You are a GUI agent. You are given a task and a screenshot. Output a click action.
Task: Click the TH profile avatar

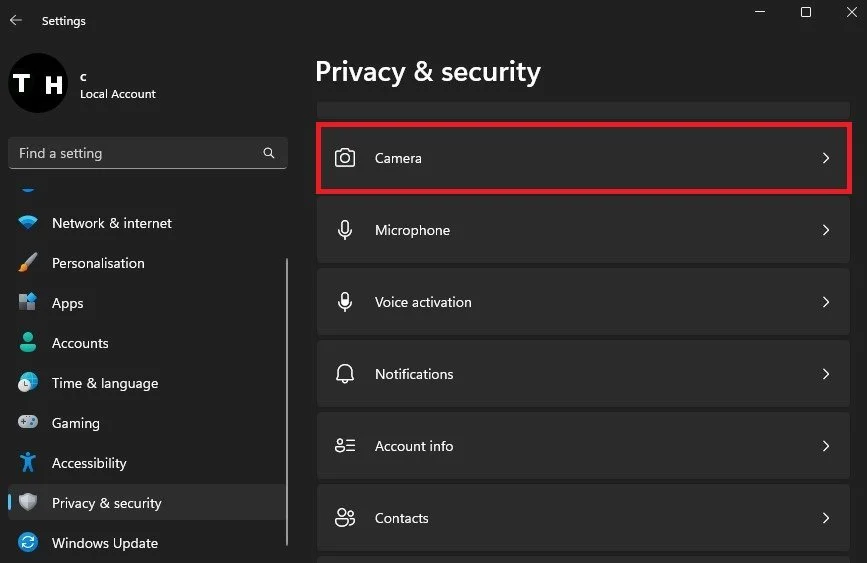pyautogui.click(x=38, y=84)
